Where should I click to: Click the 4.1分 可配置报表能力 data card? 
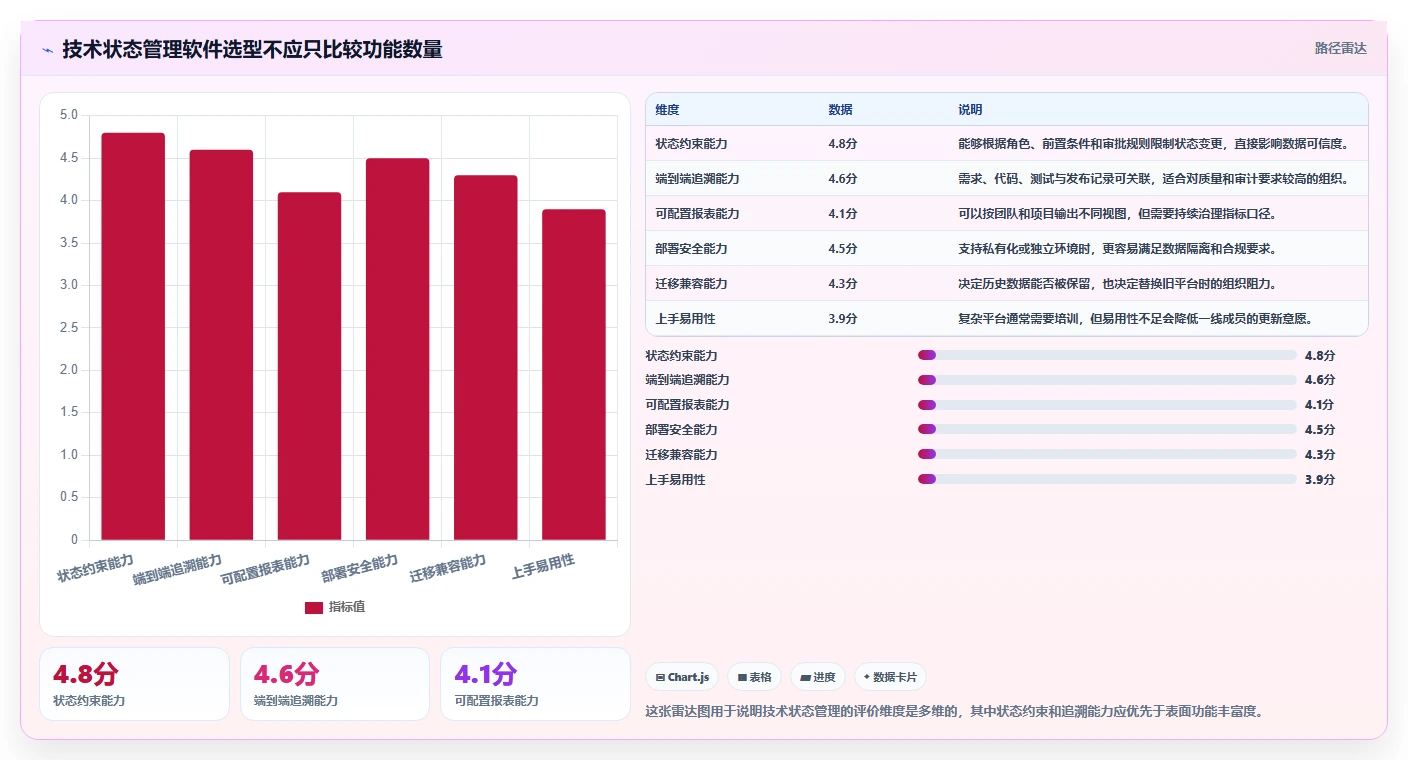[535, 684]
